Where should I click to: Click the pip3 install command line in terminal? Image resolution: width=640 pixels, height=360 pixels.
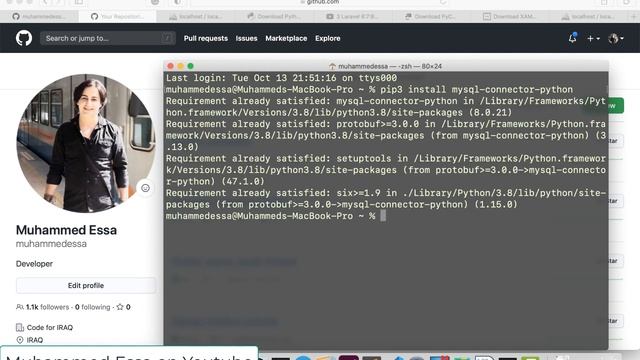tap(369, 89)
